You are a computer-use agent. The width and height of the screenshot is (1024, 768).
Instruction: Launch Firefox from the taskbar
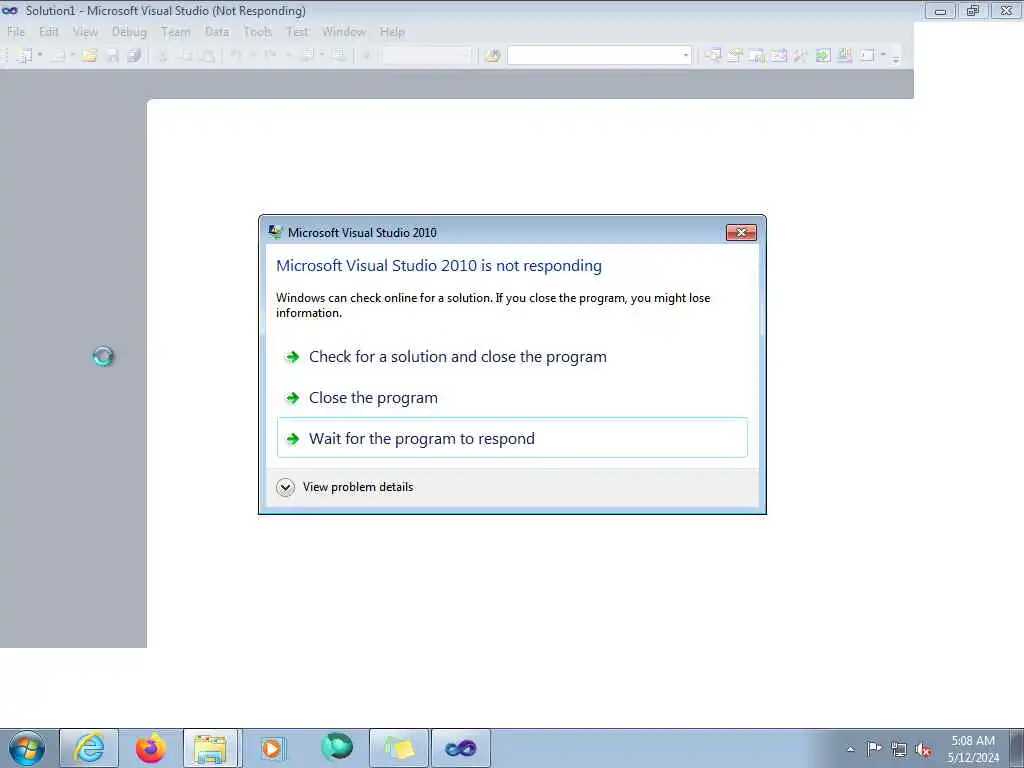coord(151,748)
